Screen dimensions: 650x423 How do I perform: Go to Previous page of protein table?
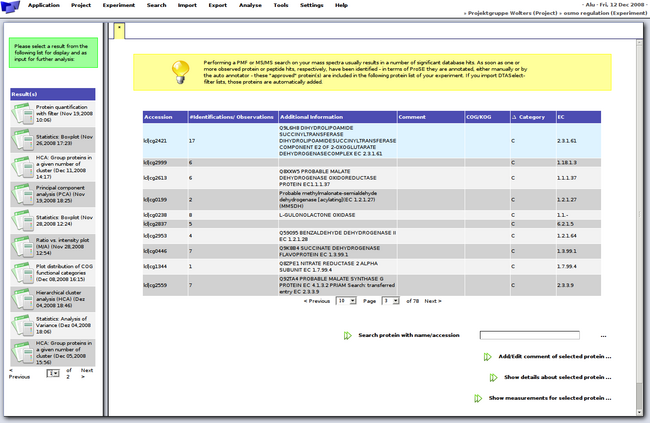click(317, 301)
